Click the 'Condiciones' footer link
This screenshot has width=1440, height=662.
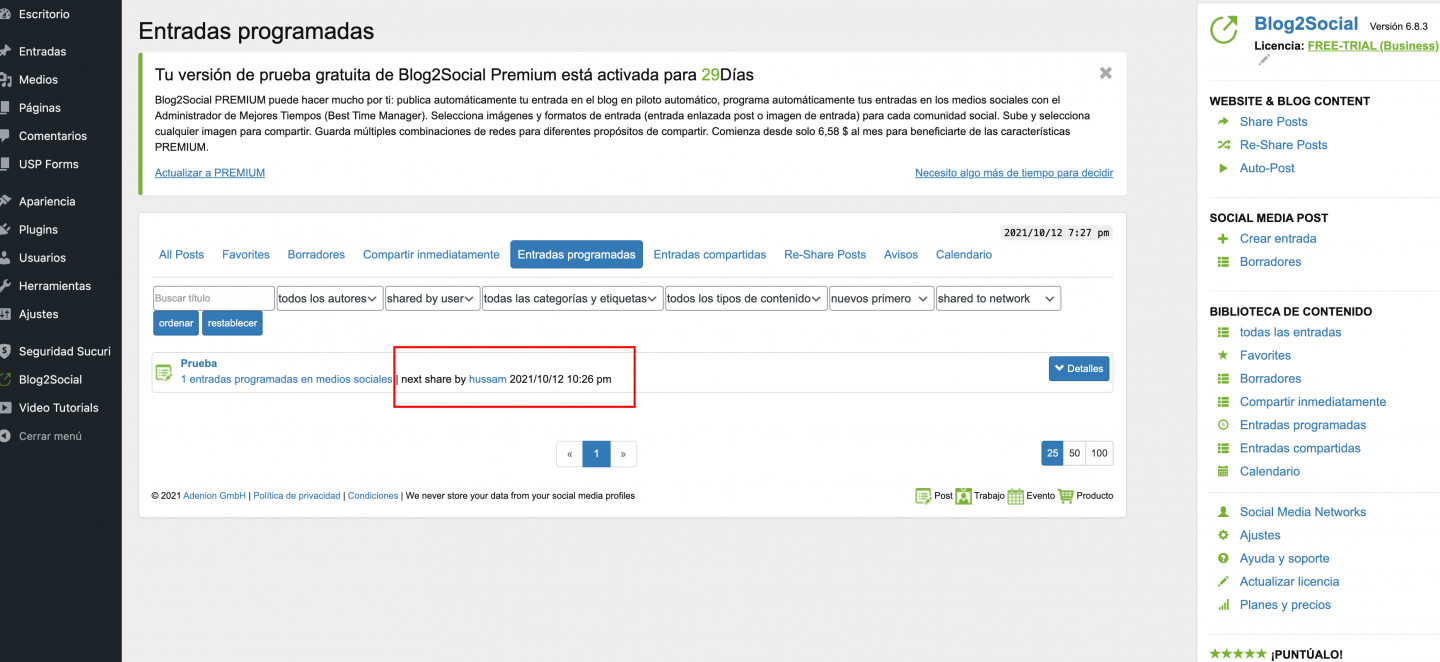[373, 496]
